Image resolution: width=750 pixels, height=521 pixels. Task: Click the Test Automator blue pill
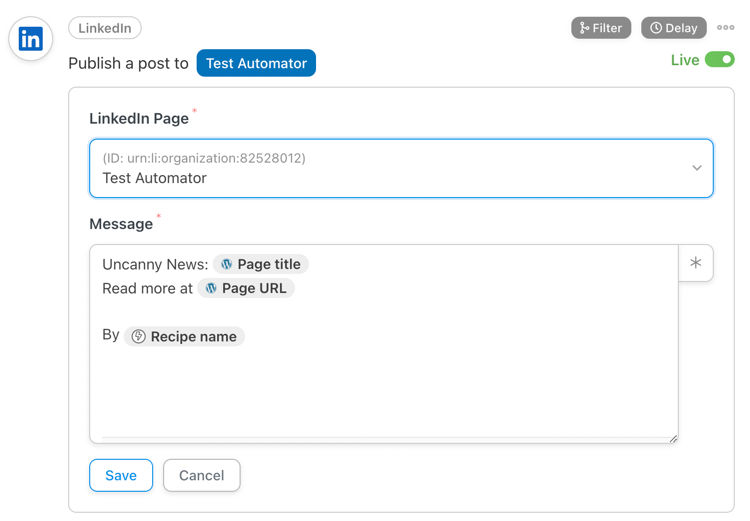coord(256,63)
